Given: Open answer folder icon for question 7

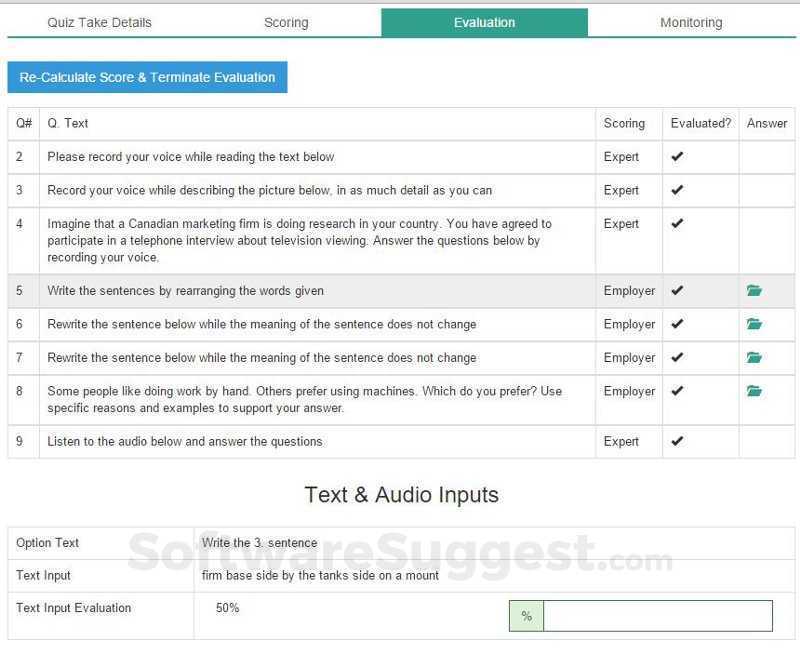Looking at the screenshot, I should tap(754, 358).
